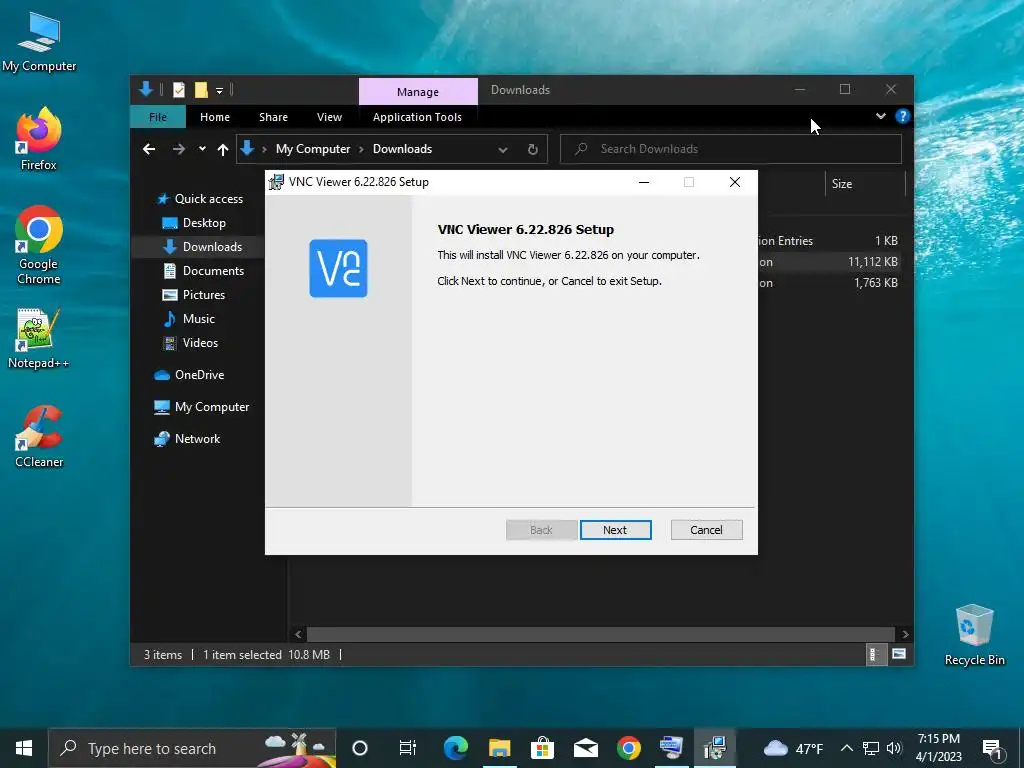Image resolution: width=1024 pixels, height=768 pixels.
Task: Select the Google Chrome desktop shortcut
Action: point(39,246)
